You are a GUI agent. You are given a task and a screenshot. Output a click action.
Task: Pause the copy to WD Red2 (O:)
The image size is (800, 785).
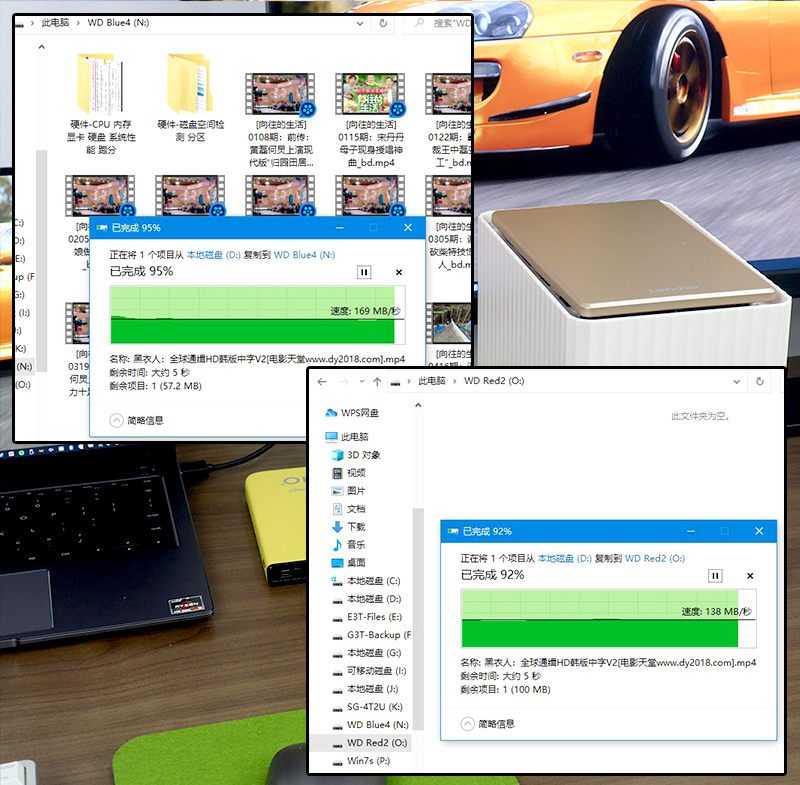point(715,576)
